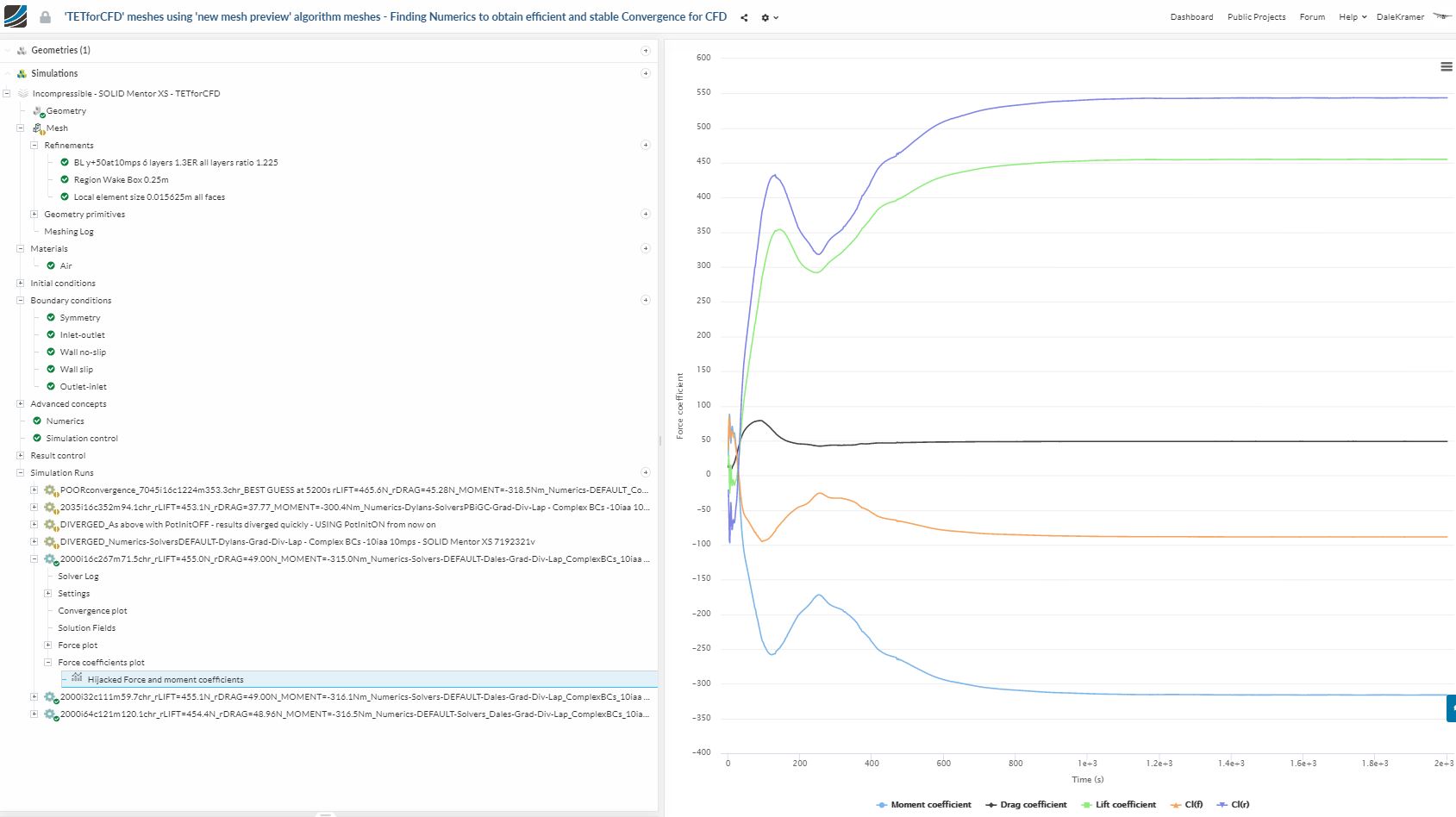1456x817 pixels.
Task: Open the Forum link
Action: 1312,17
